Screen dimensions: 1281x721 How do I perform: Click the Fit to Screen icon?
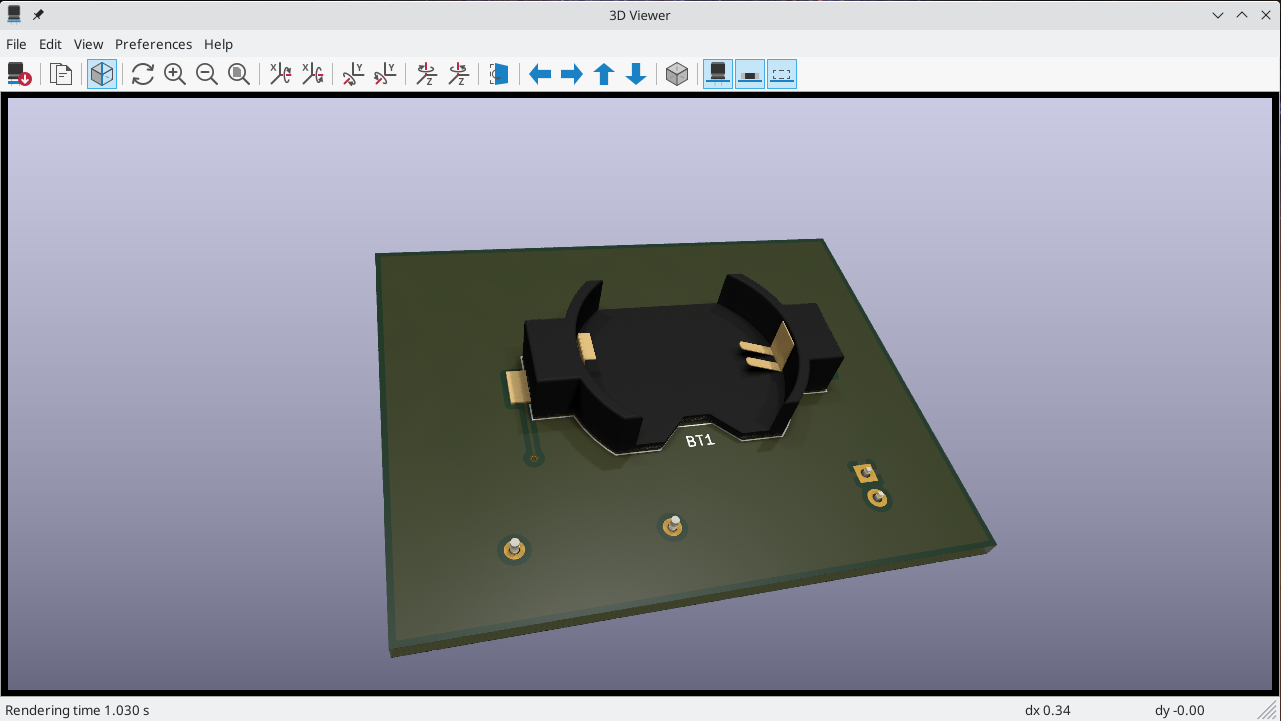[x=239, y=73]
